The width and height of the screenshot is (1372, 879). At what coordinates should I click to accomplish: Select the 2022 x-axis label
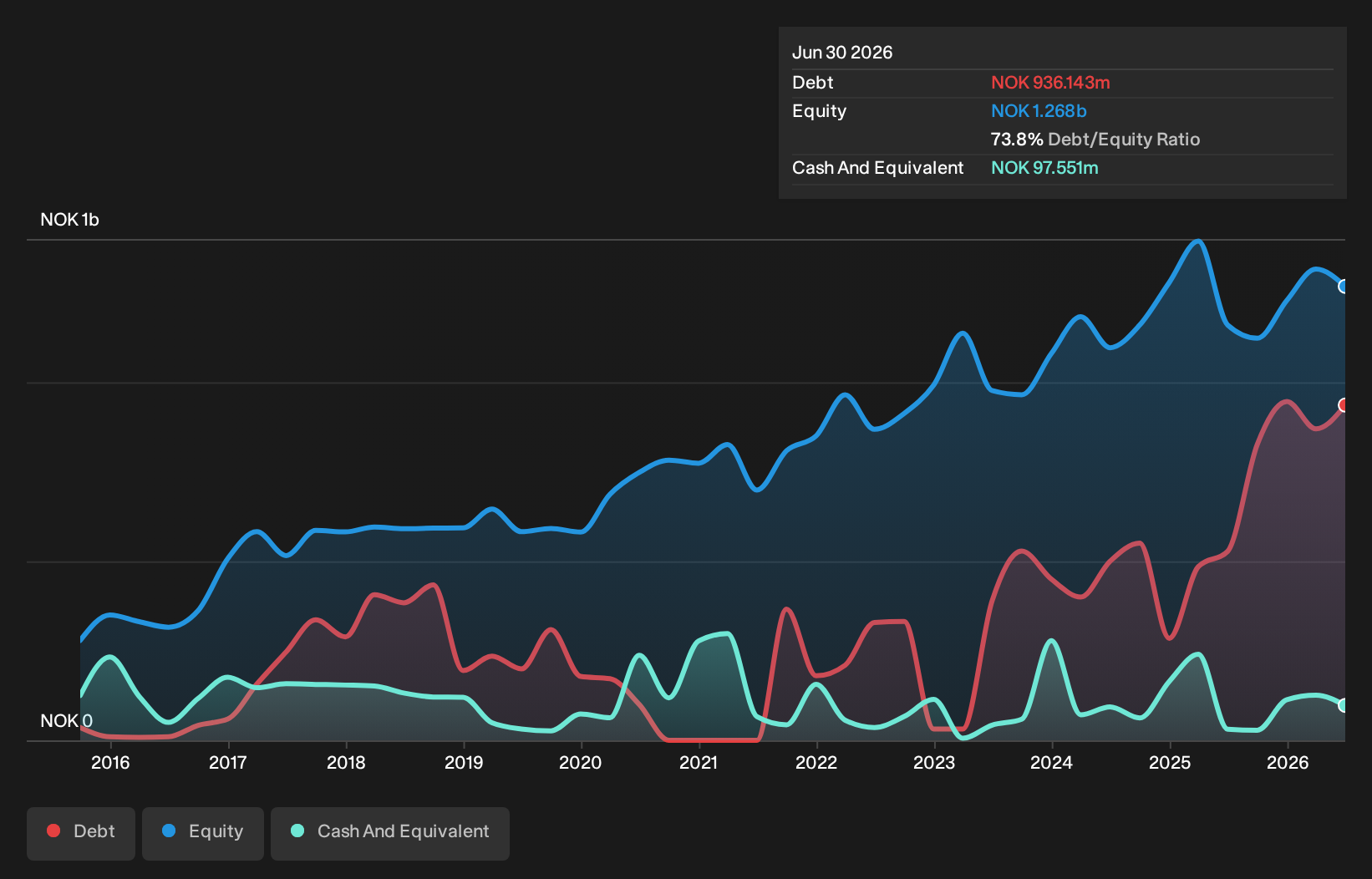(816, 762)
